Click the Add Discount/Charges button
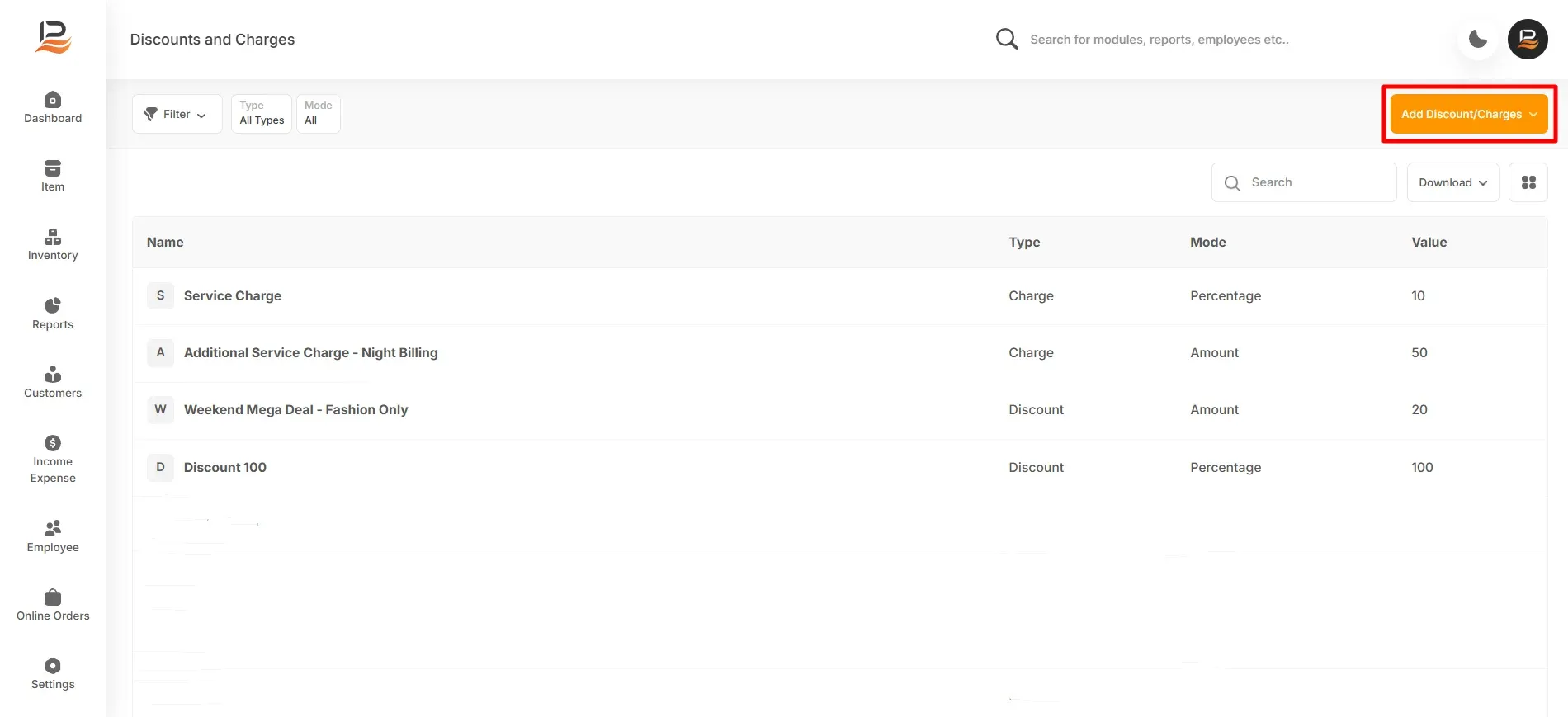This screenshot has width=1568, height=717. (x=1469, y=114)
